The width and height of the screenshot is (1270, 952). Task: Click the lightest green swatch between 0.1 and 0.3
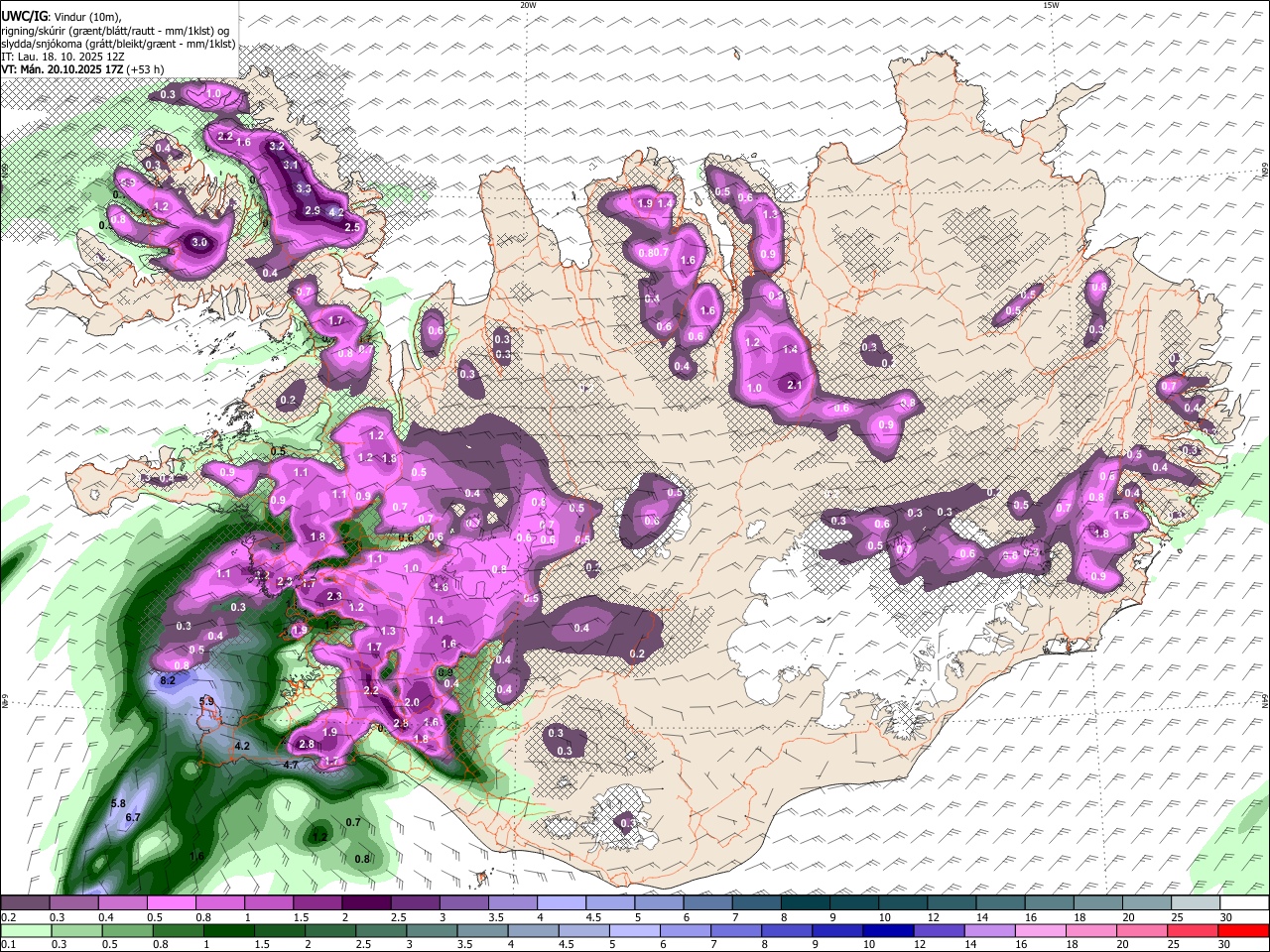pyautogui.click(x=25, y=930)
